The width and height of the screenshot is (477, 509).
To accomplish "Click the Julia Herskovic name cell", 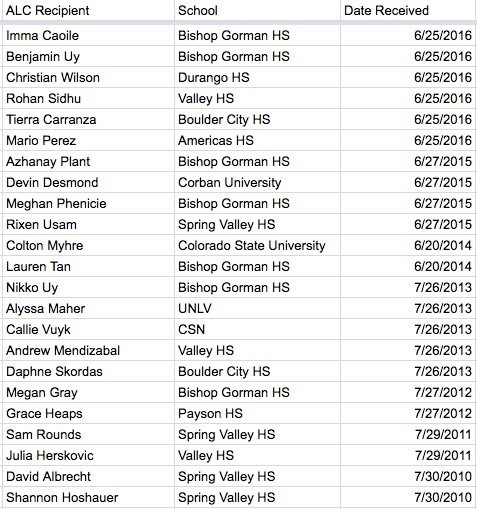I will 88,455.
